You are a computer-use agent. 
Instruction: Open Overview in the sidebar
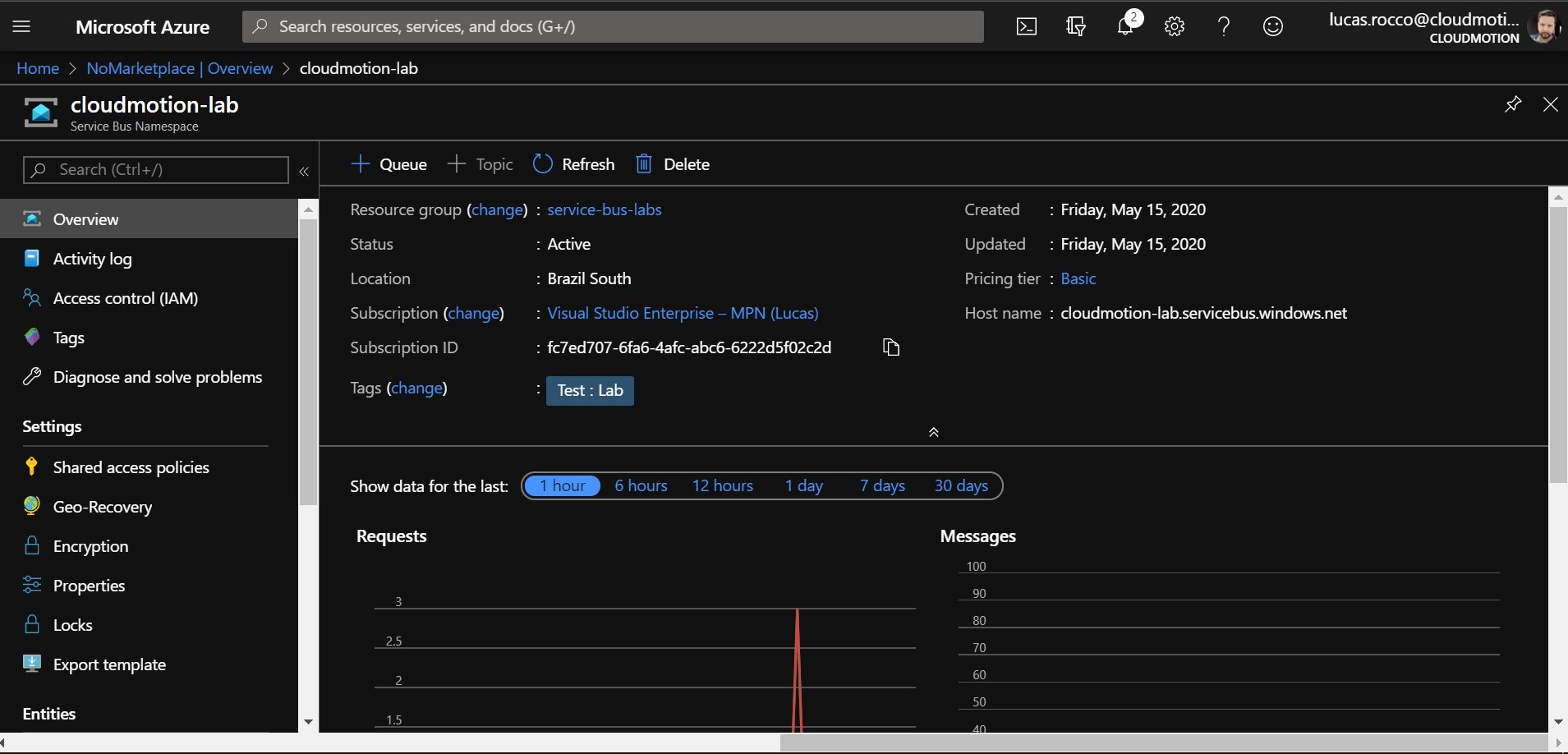149,218
